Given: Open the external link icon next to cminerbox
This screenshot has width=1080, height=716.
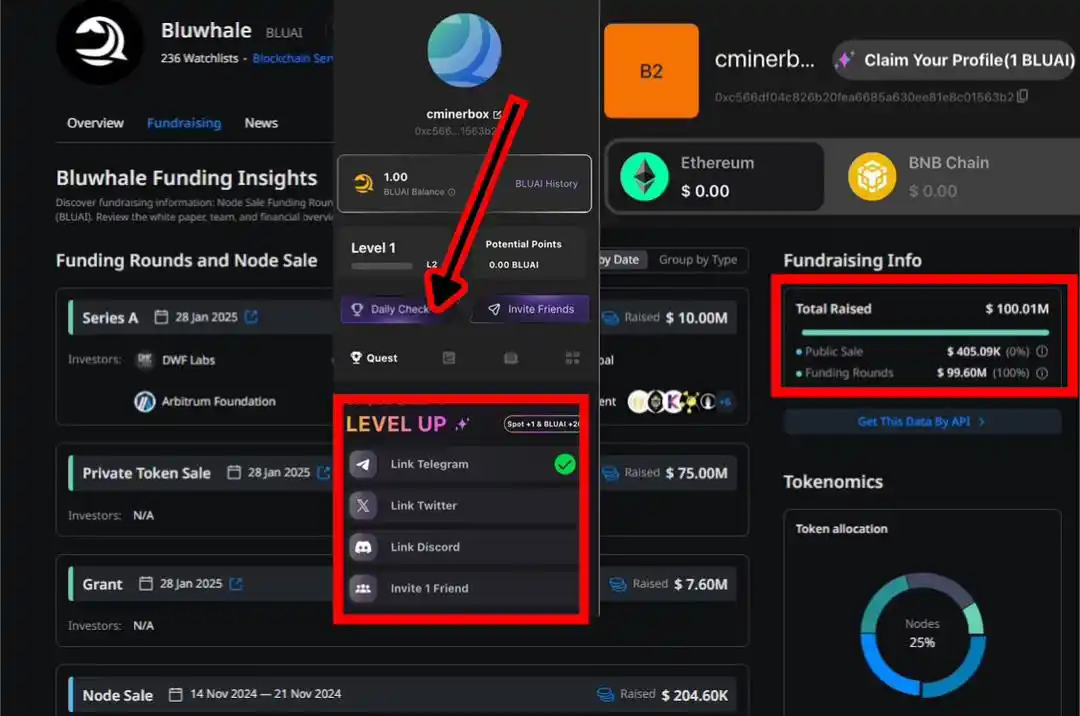Looking at the screenshot, I should (x=498, y=114).
